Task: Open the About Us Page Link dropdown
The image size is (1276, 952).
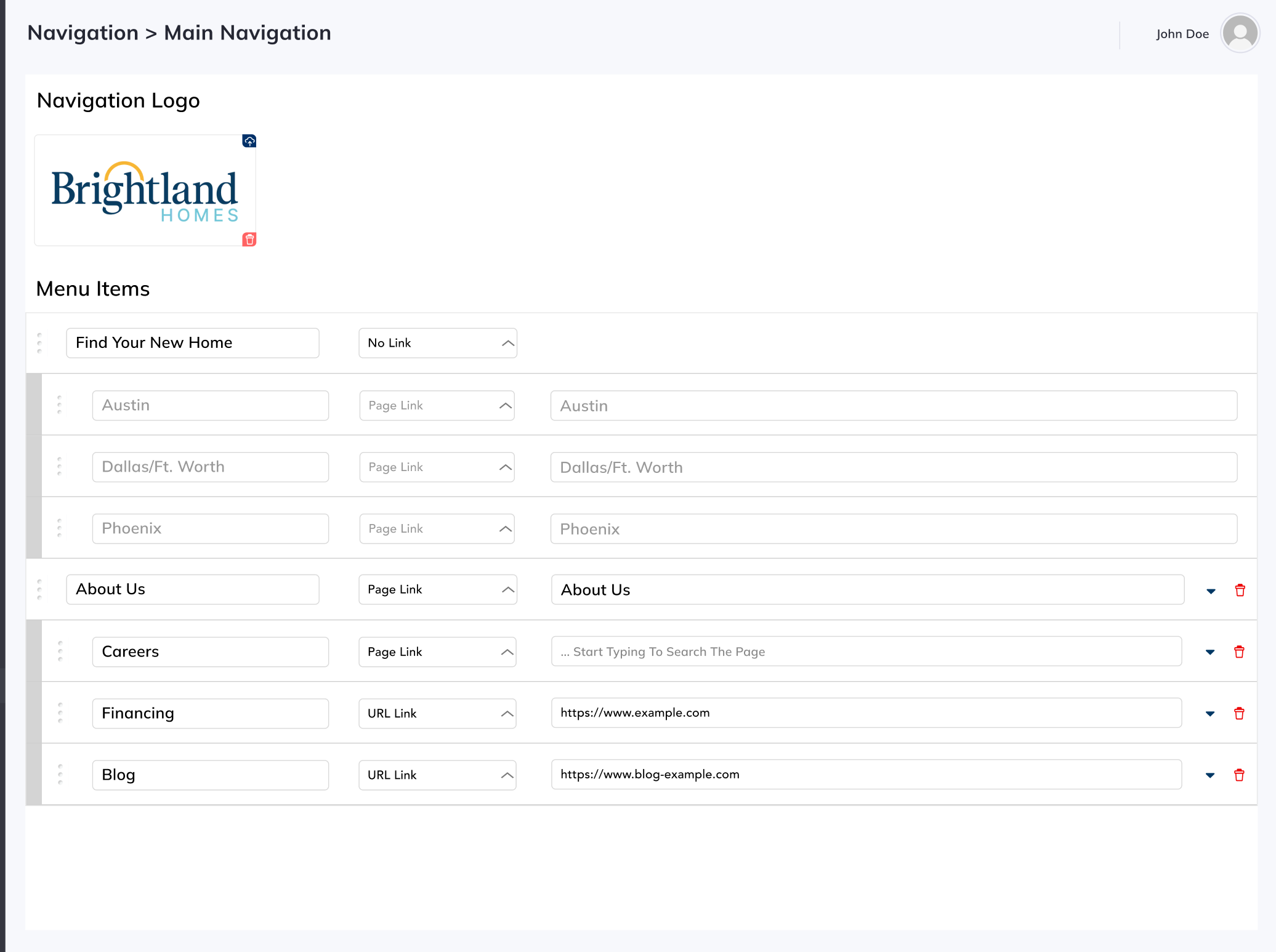Action: [x=437, y=590]
